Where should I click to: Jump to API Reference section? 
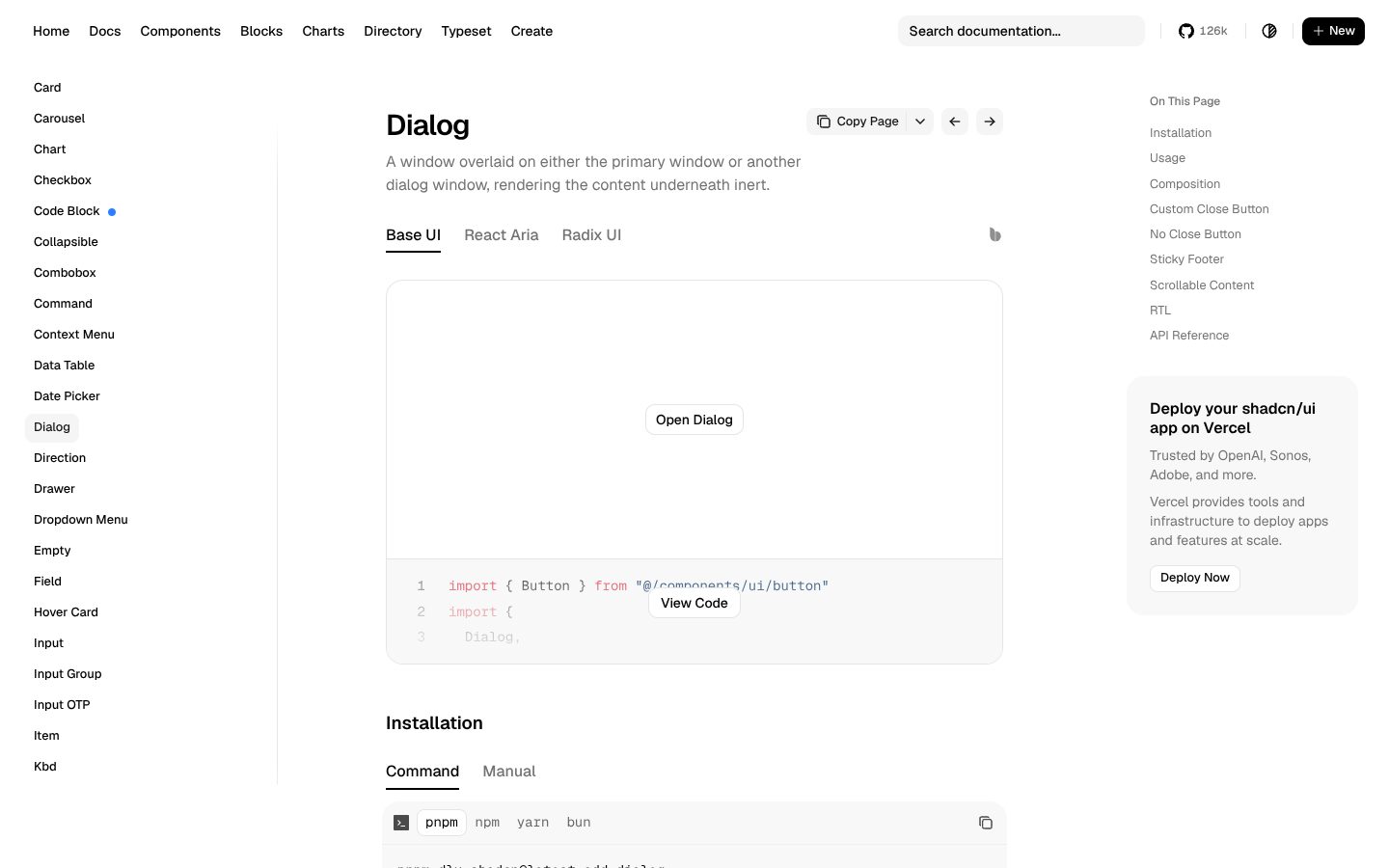pyautogui.click(x=1189, y=336)
